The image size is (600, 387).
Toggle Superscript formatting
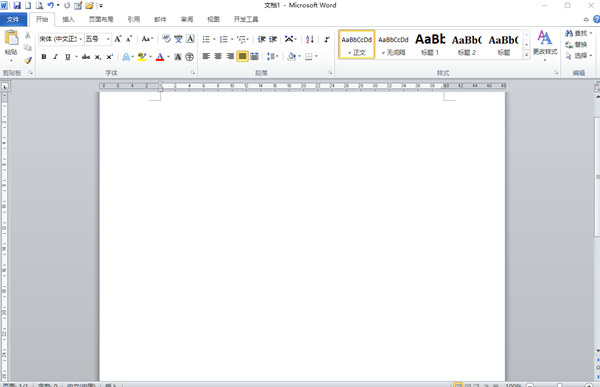109,57
